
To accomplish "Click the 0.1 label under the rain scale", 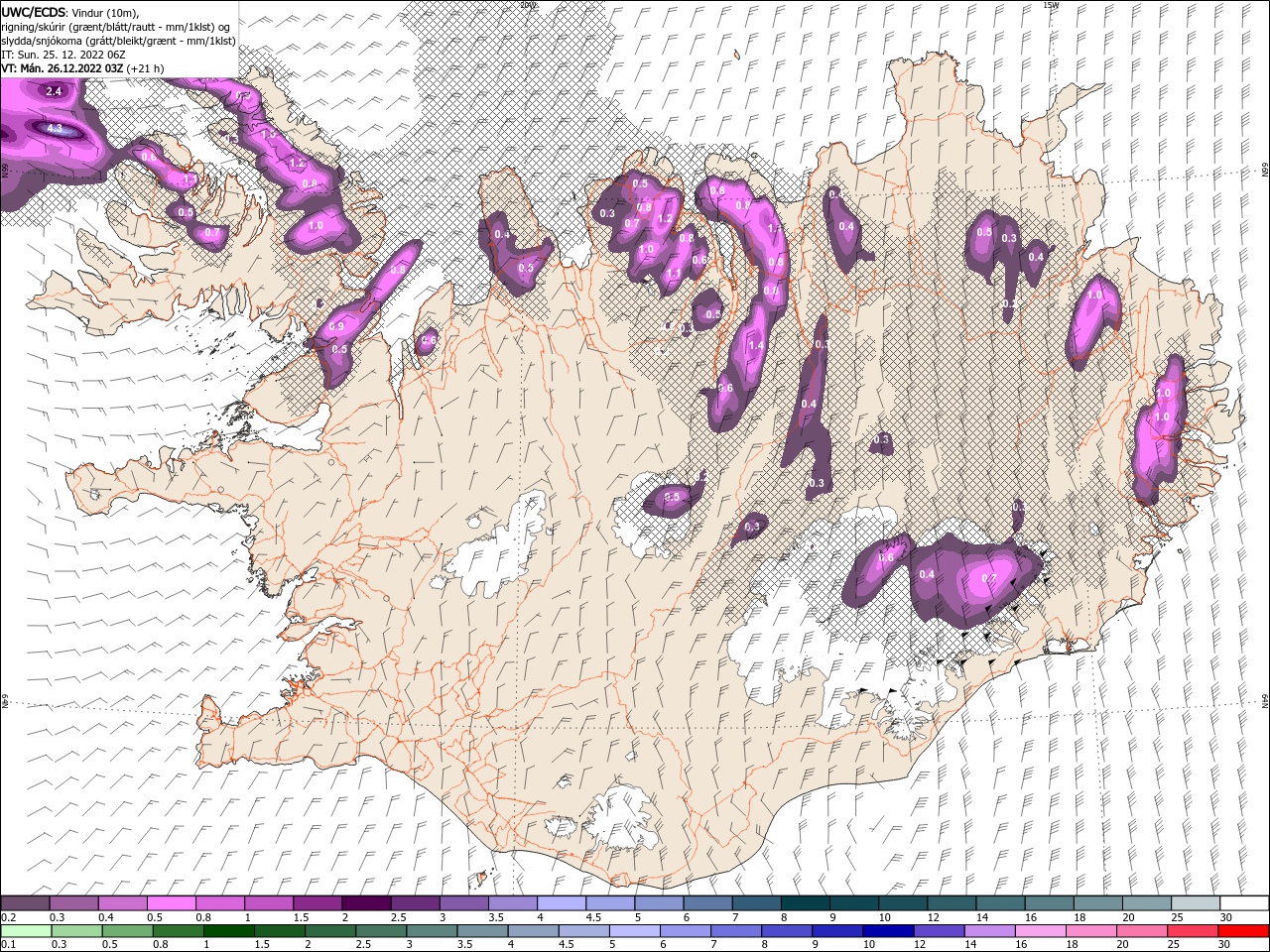I will pyautogui.click(x=7, y=945).
